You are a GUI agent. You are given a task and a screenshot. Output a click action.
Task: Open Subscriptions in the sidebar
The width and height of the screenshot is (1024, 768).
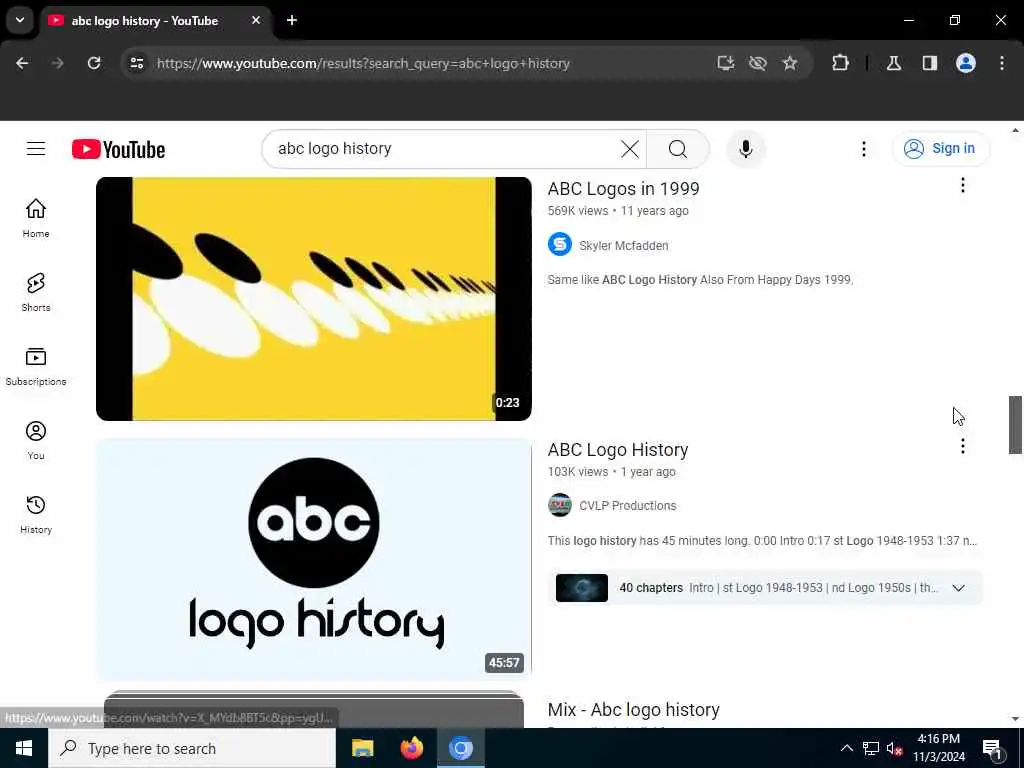click(36, 366)
